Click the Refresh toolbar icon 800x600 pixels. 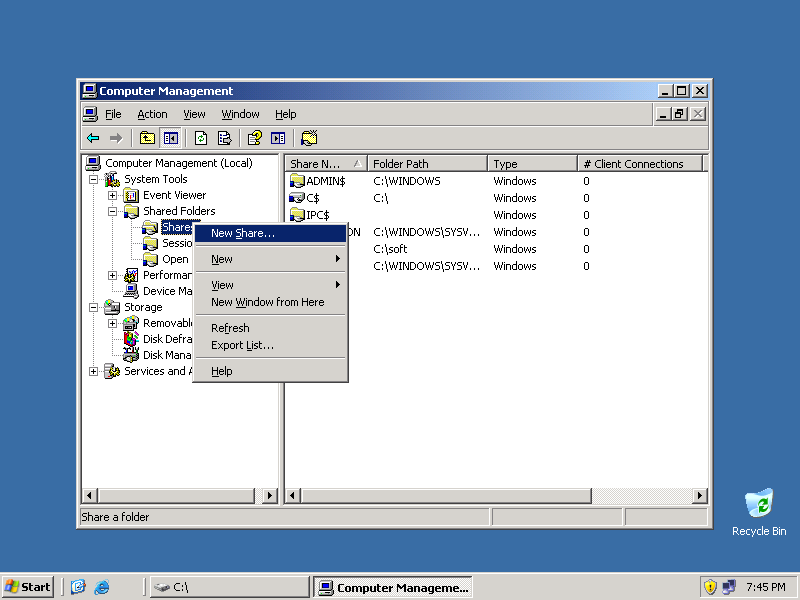(201, 138)
